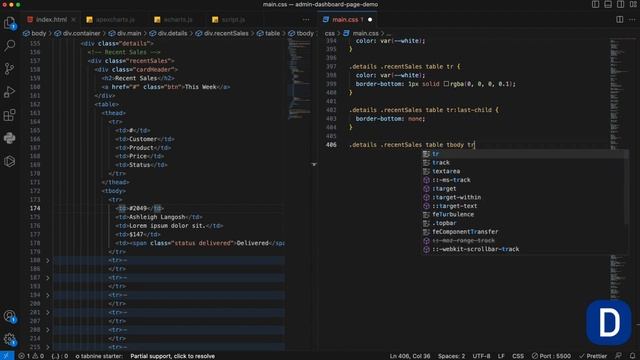Open main.css breadcrumb in right editor
The width and height of the screenshot is (640, 360).
click(361, 33)
